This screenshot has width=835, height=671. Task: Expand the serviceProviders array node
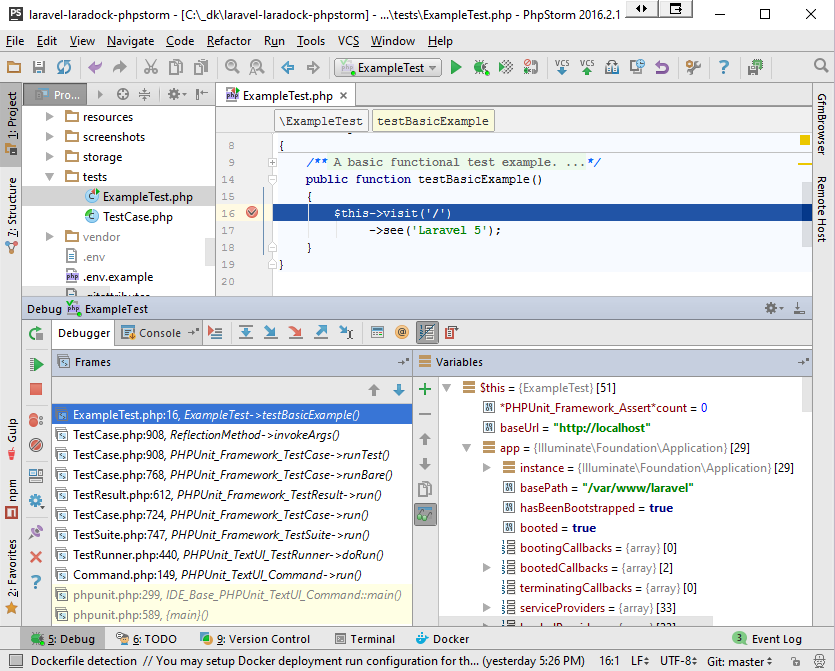coord(486,608)
